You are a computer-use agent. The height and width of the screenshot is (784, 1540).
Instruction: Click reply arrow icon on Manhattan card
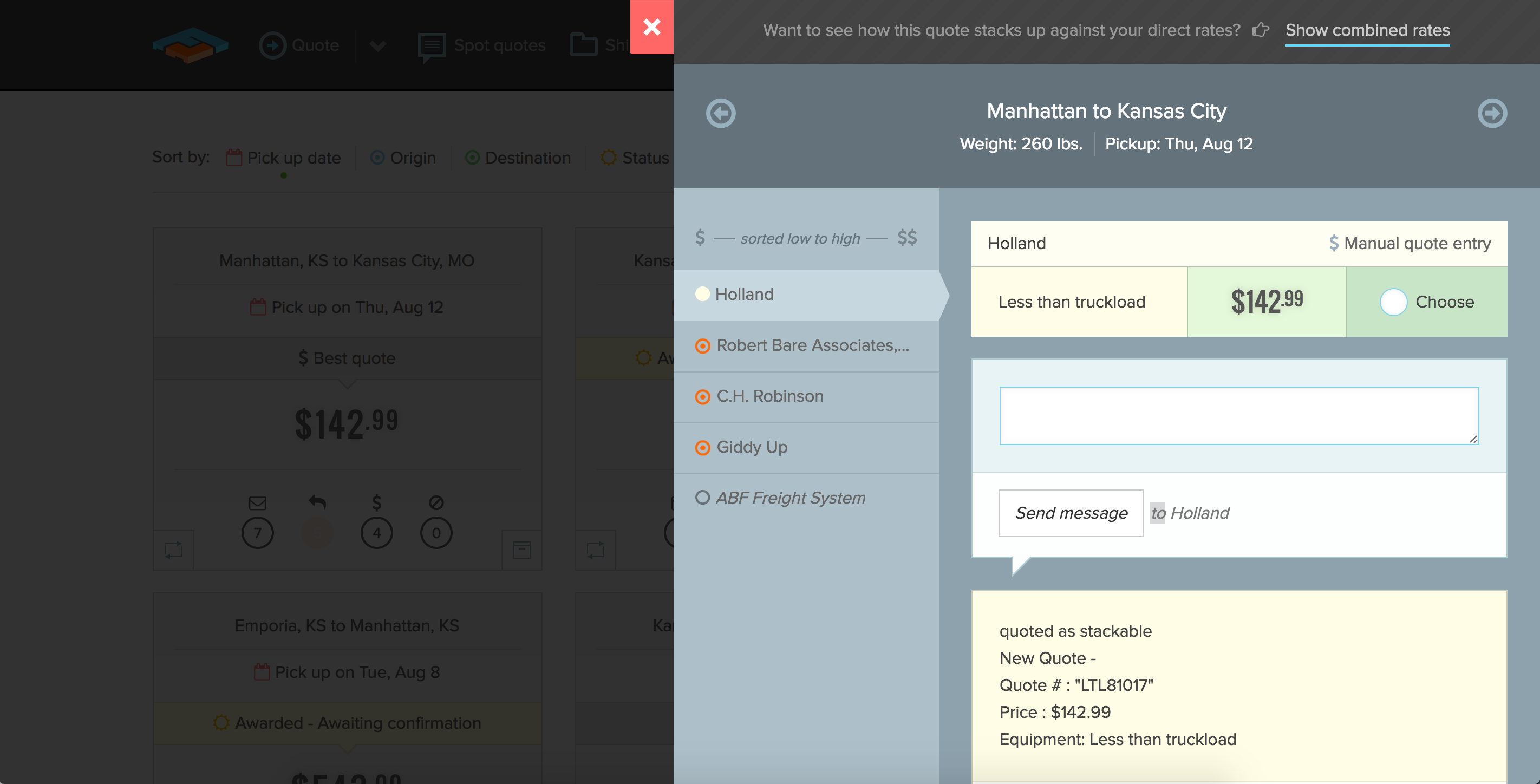pos(317,502)
